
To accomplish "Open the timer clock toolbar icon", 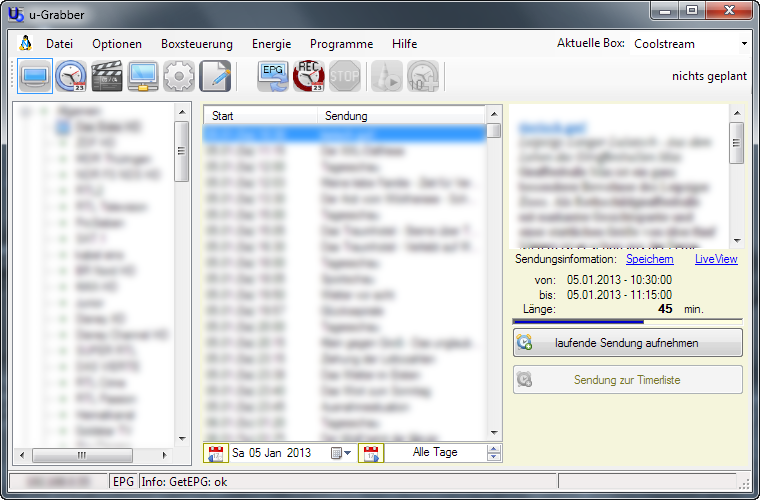I will [x=70, y=76].
